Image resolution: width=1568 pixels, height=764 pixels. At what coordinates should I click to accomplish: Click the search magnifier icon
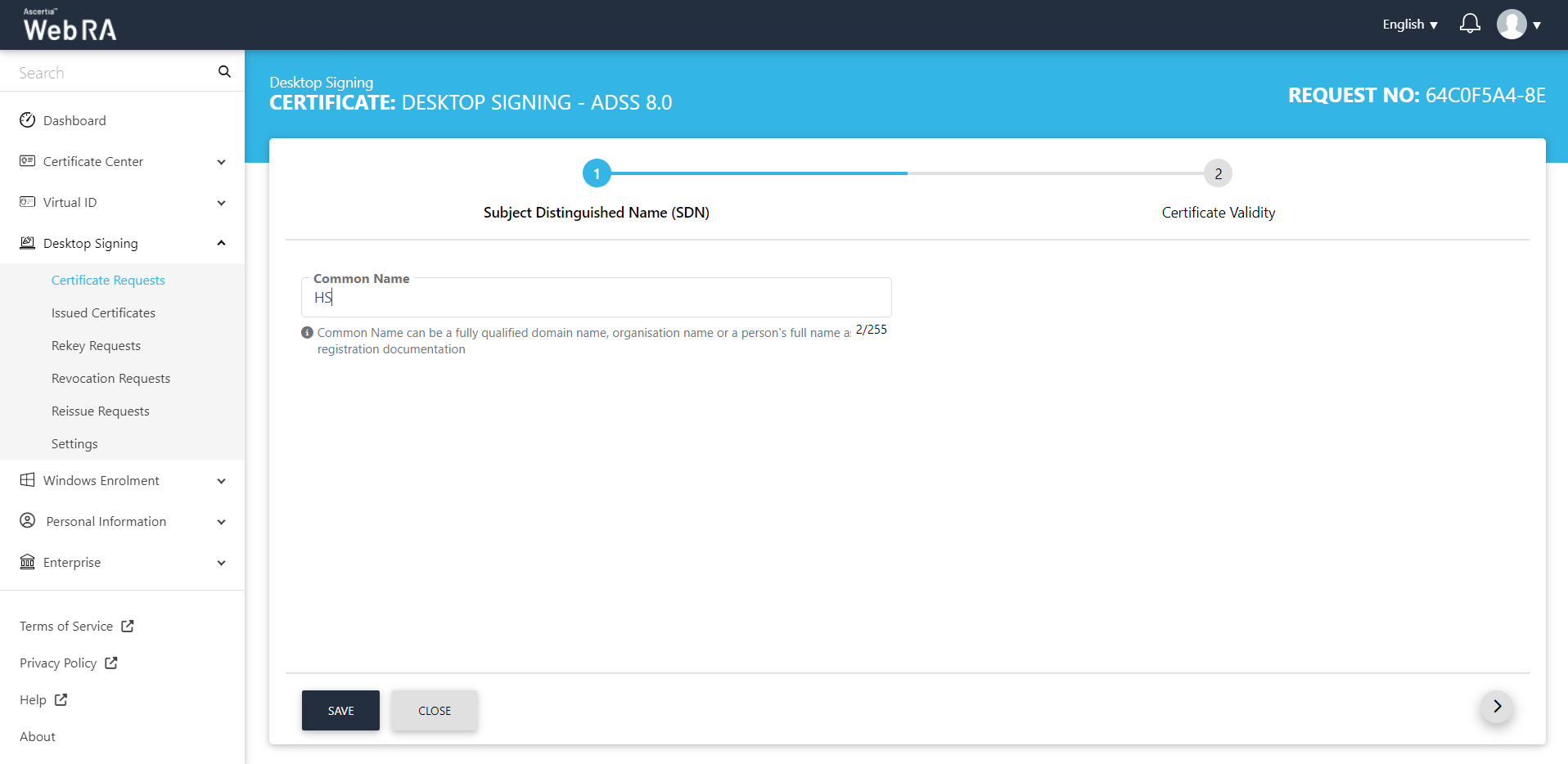(x=224, y=72)
